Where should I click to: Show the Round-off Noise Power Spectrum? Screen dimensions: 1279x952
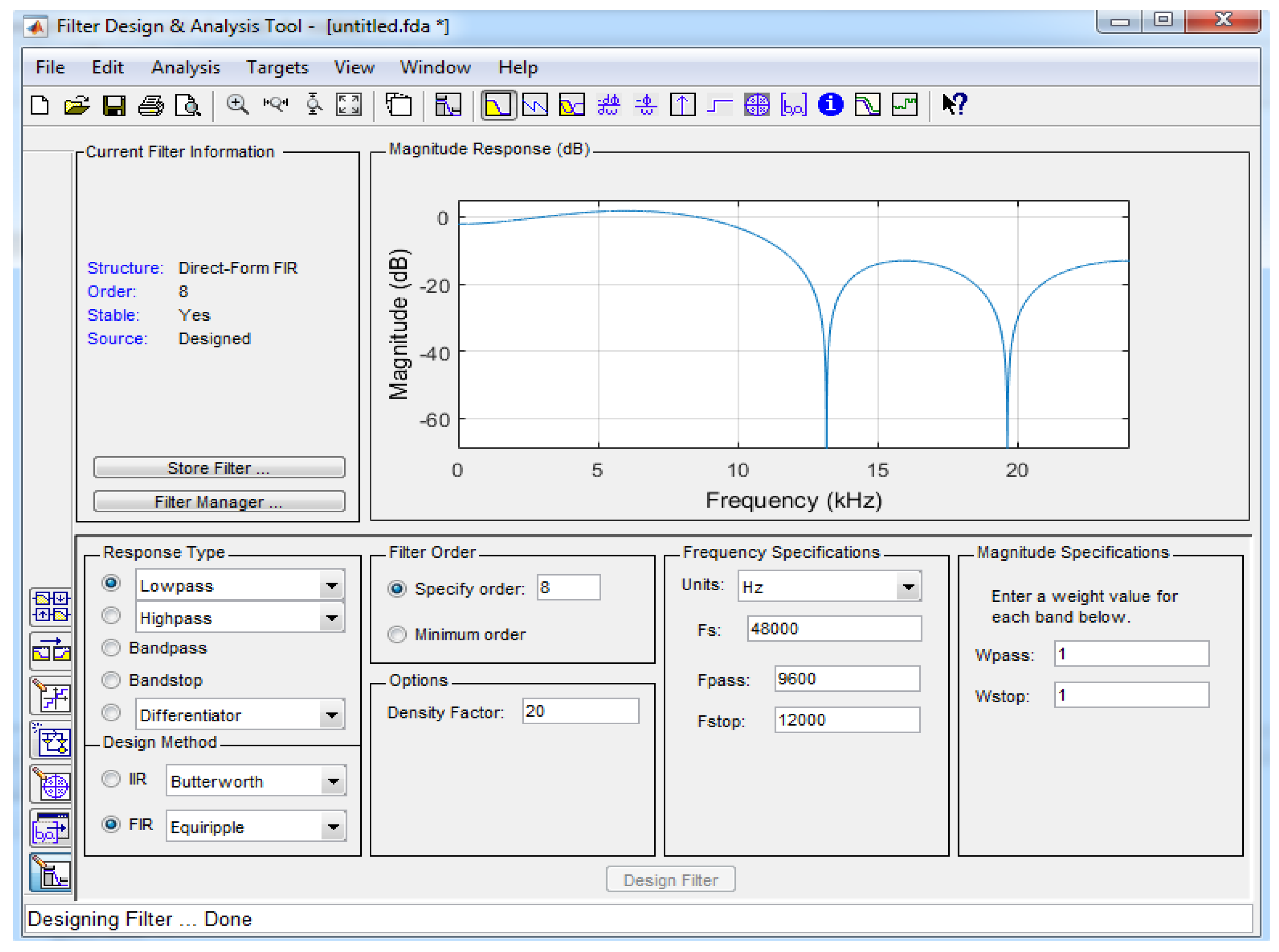point(904,106)
